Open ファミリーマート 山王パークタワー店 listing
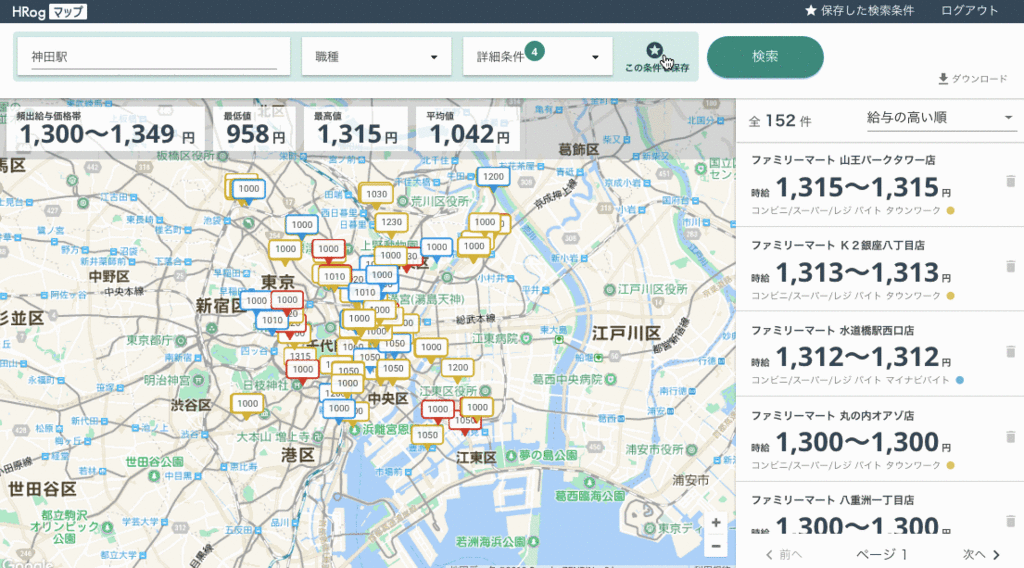Image resolution: width=1024 pixels, height=568 pixels. pos(880,185)
